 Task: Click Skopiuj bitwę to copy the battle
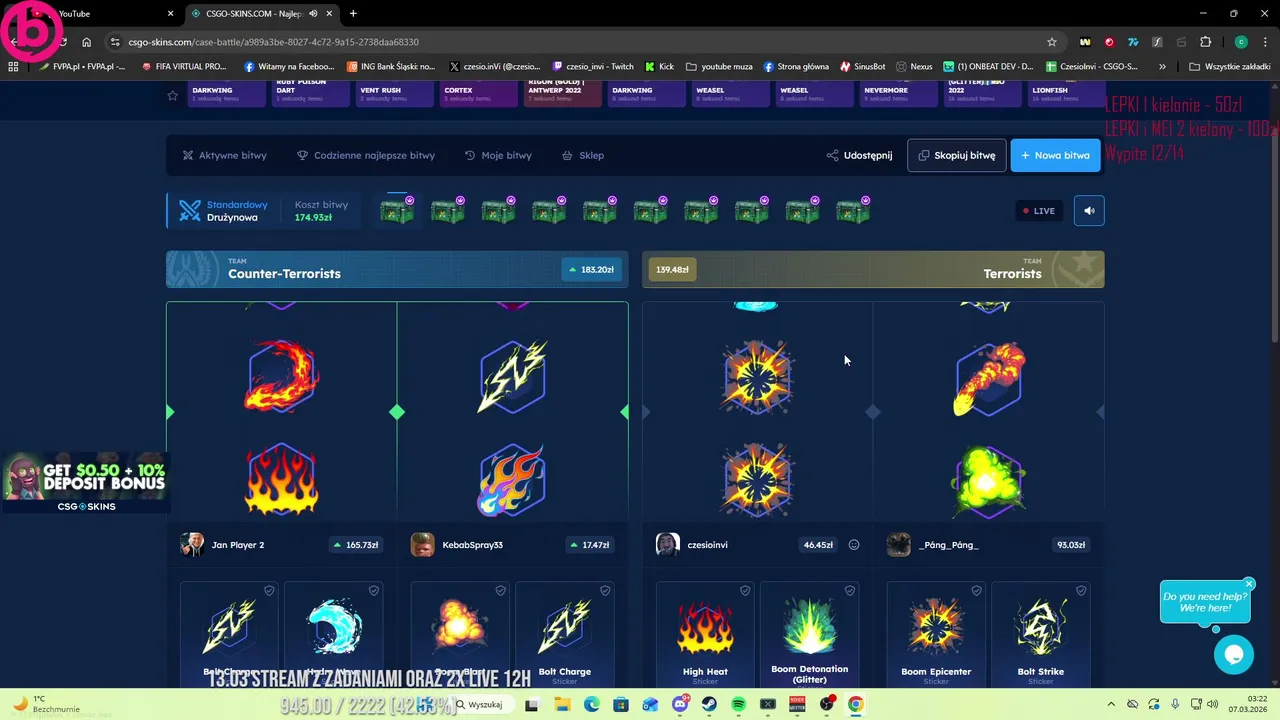tap(957, 155)
